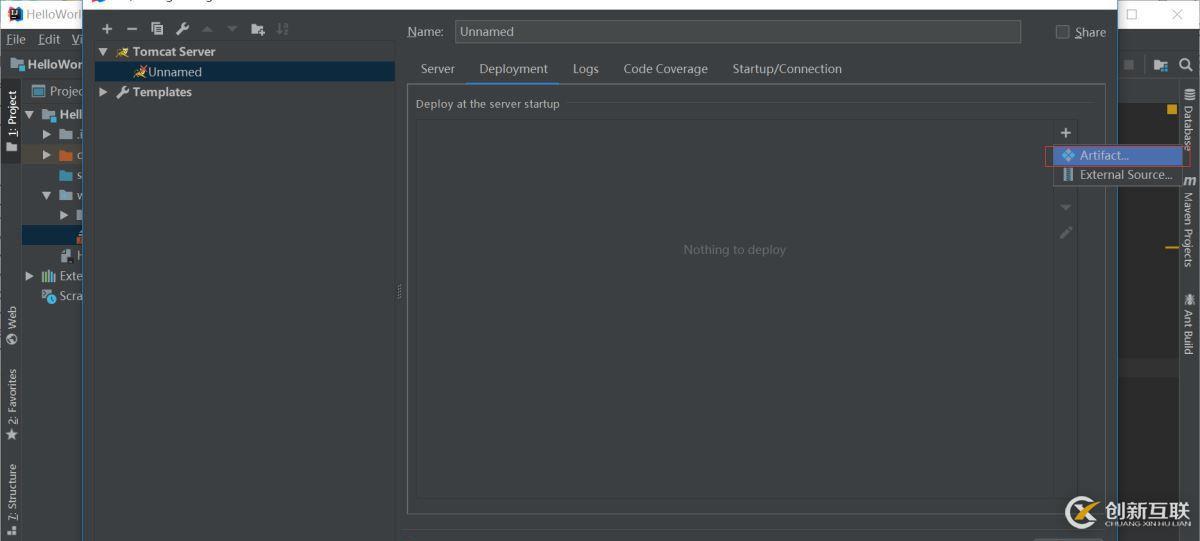Open Project Structure icon in IDE toolbar
Screen dimensions: 1200x541
point(1160,64)
